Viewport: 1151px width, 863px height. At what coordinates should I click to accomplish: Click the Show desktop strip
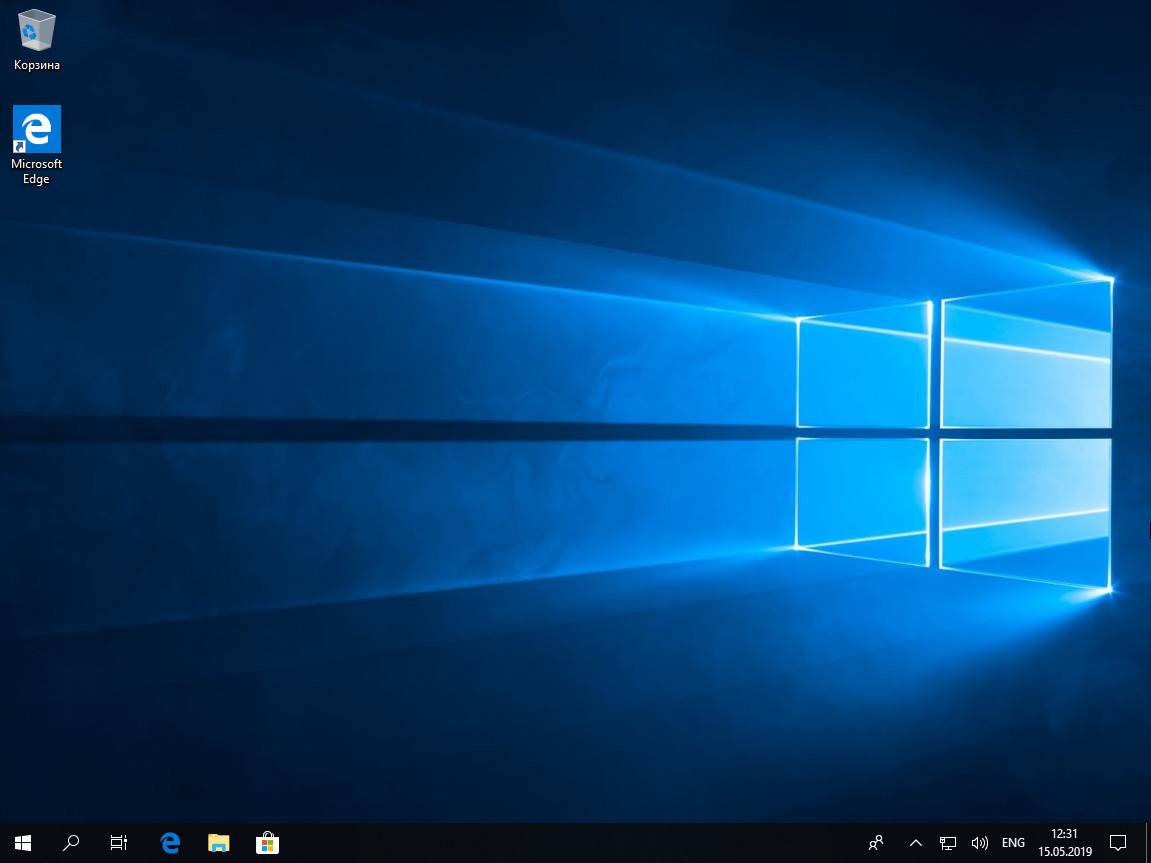[1147, 842]
